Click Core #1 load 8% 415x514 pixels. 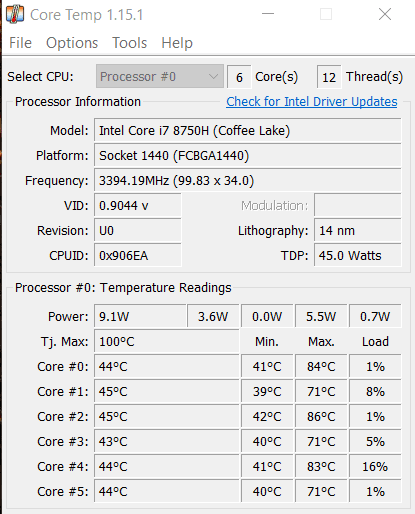[x=375, y=392]
